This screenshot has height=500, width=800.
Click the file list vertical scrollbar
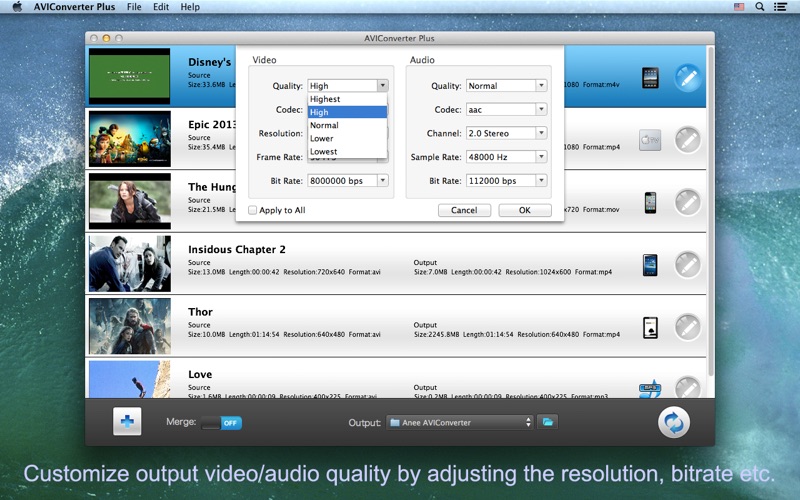pyautogui.click(x=711, y=212)
